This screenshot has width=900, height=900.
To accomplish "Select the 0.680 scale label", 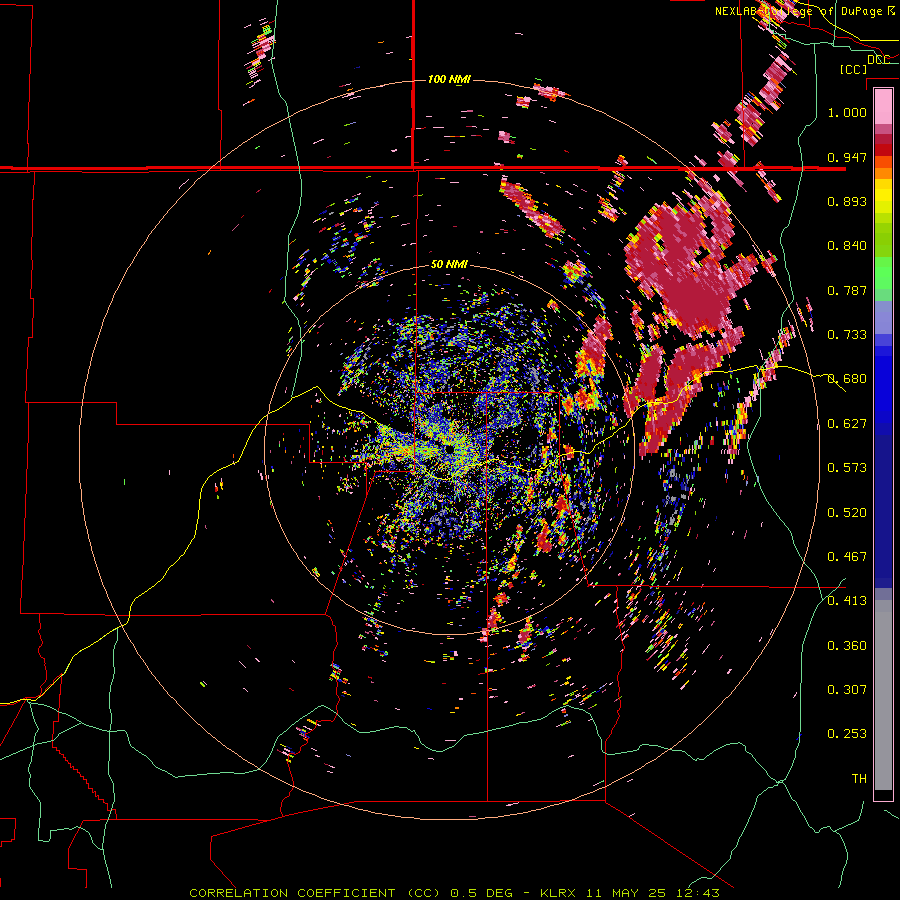I will (x=847, y=378).
